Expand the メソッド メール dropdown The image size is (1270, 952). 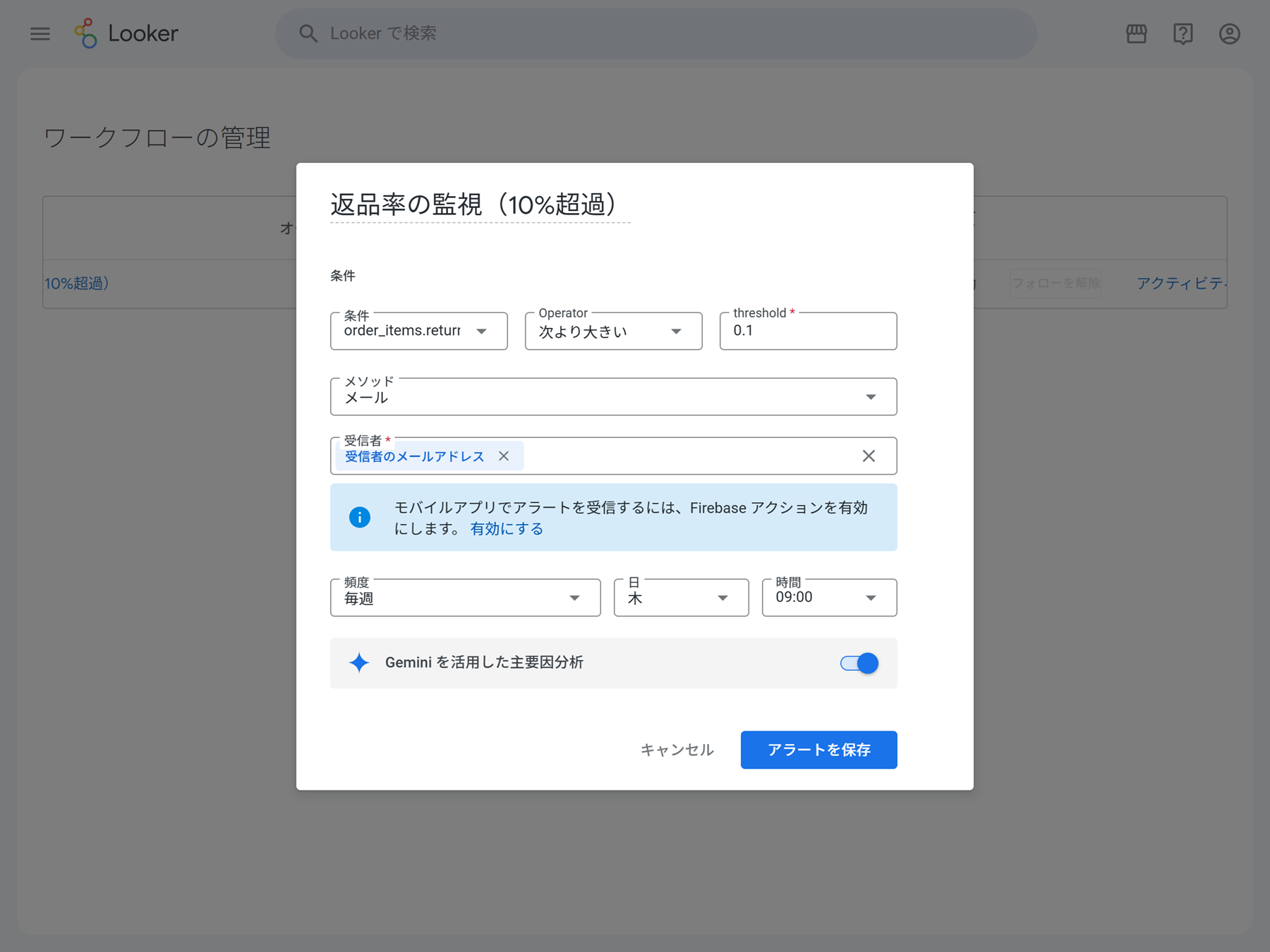click(x=614, y=396)
